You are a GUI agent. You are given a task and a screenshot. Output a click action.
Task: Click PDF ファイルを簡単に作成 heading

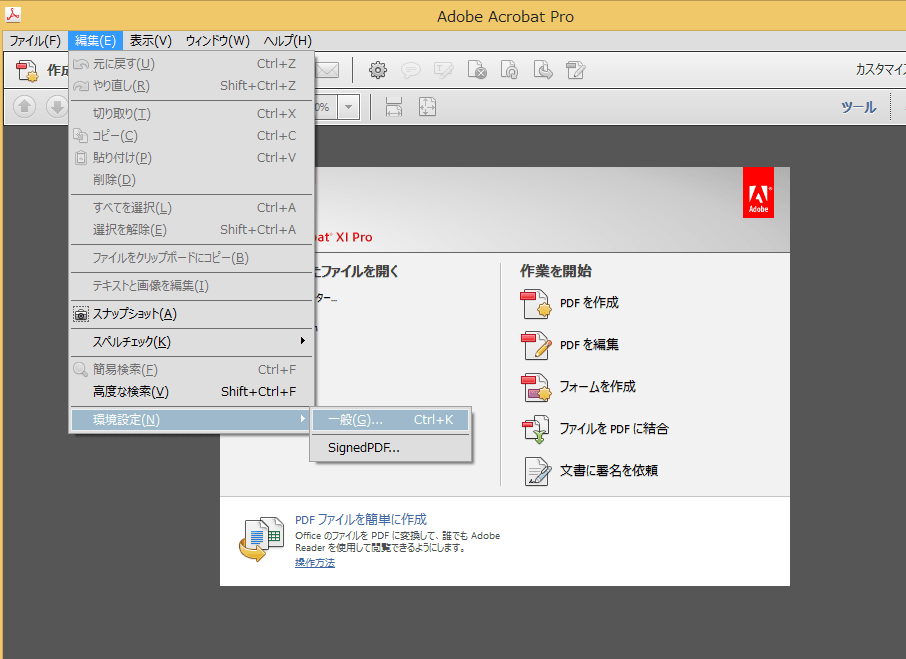(361, 519)
